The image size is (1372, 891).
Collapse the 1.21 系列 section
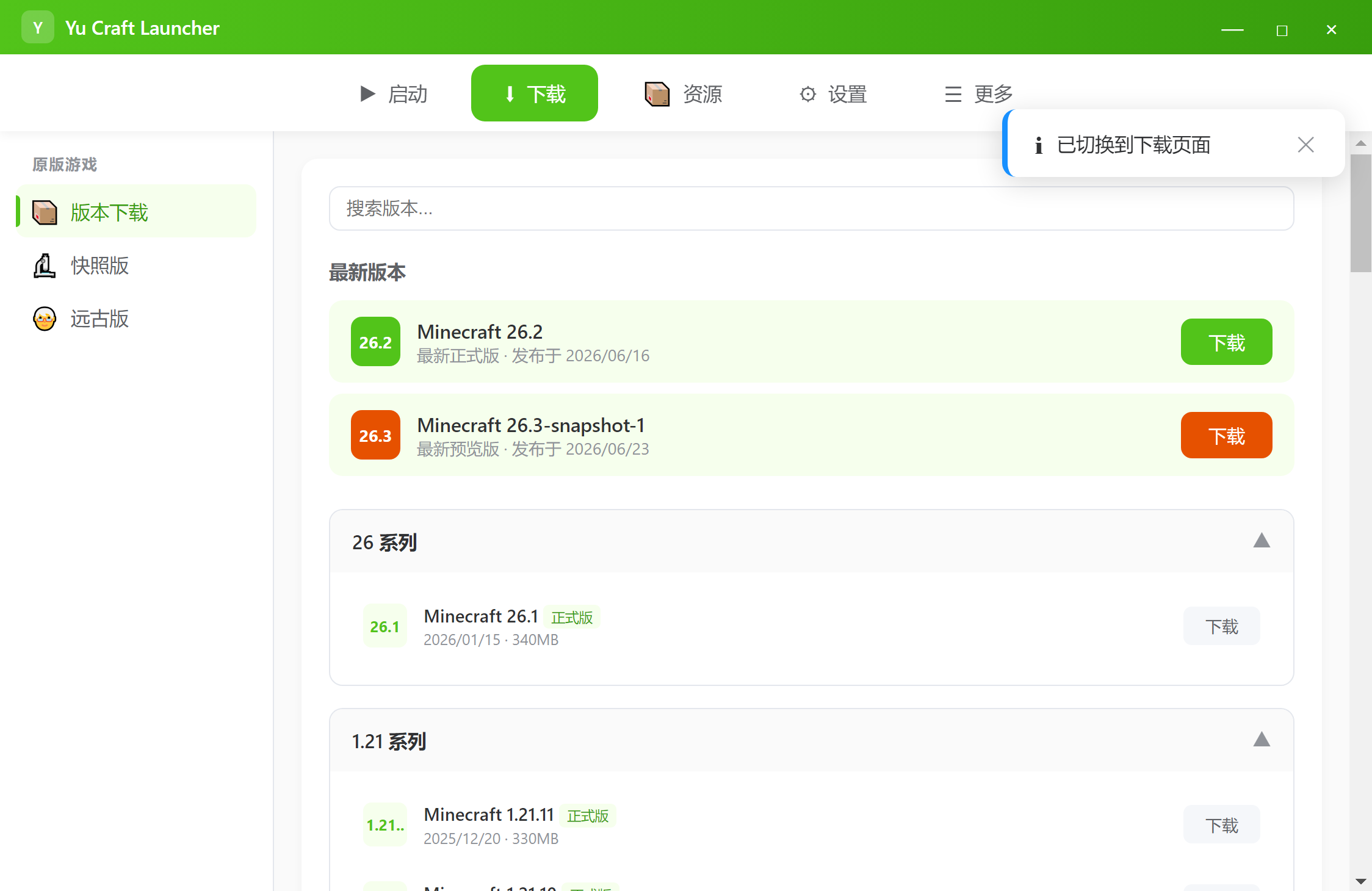click(x=1262, y=740)
